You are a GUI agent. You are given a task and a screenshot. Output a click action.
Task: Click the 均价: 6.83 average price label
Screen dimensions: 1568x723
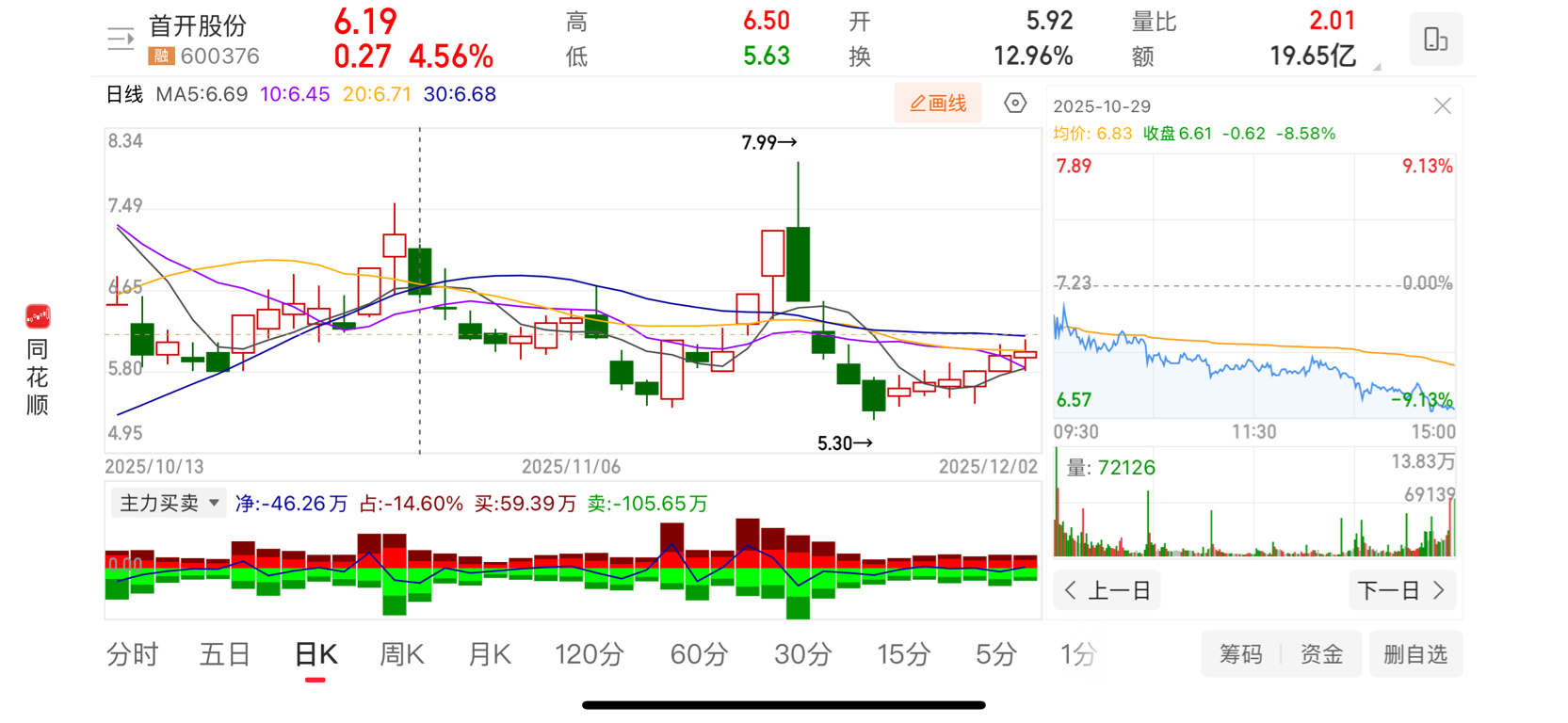(x=1092, y=134)
